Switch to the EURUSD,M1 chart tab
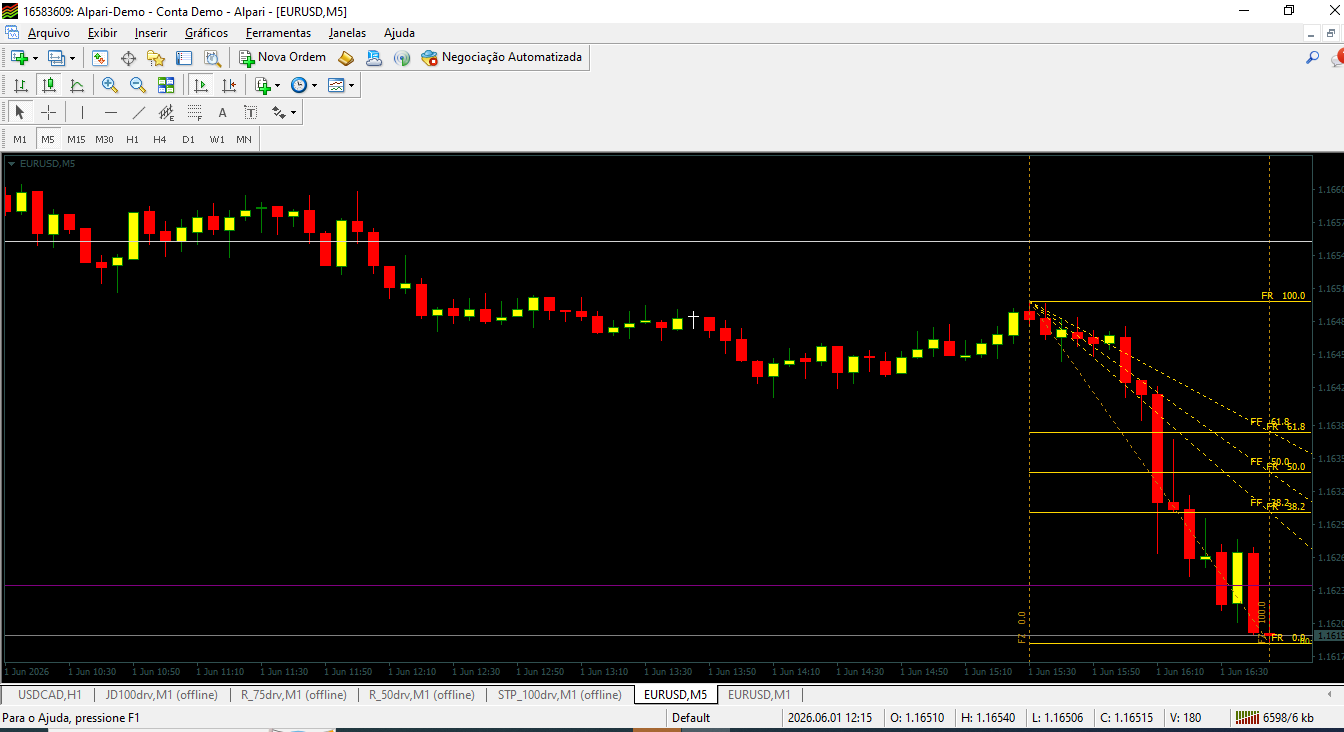1344x732 pixels. click(759, 694)
